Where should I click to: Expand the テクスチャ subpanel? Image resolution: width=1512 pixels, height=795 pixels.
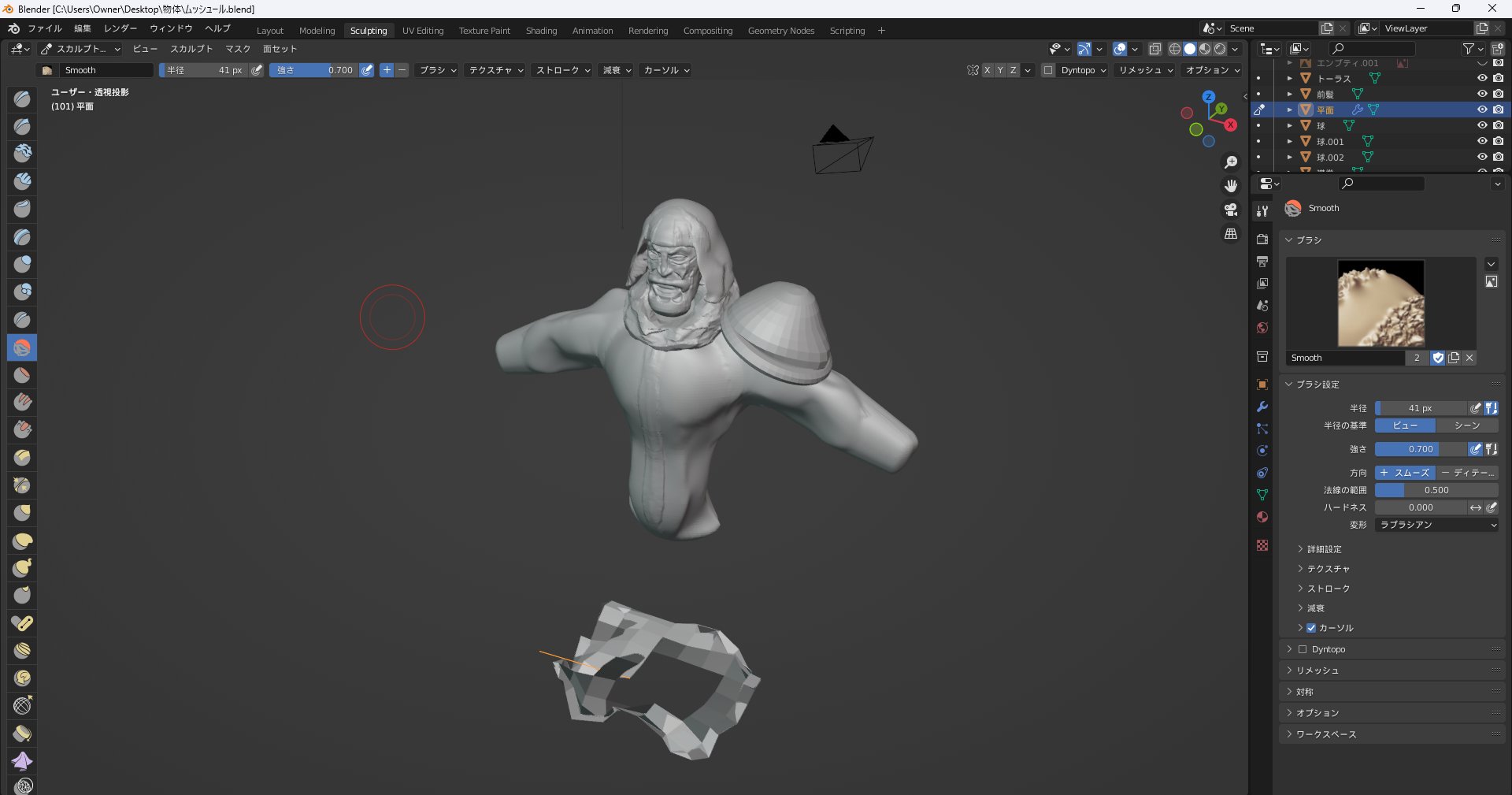pos(1328,569)
